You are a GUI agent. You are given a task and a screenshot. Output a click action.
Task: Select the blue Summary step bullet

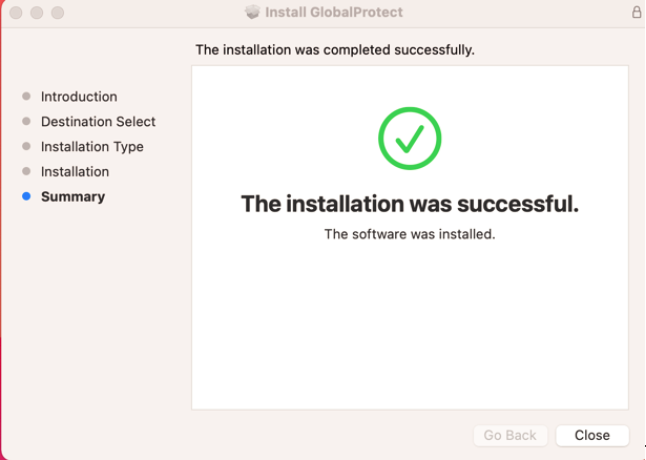[26, 196]
